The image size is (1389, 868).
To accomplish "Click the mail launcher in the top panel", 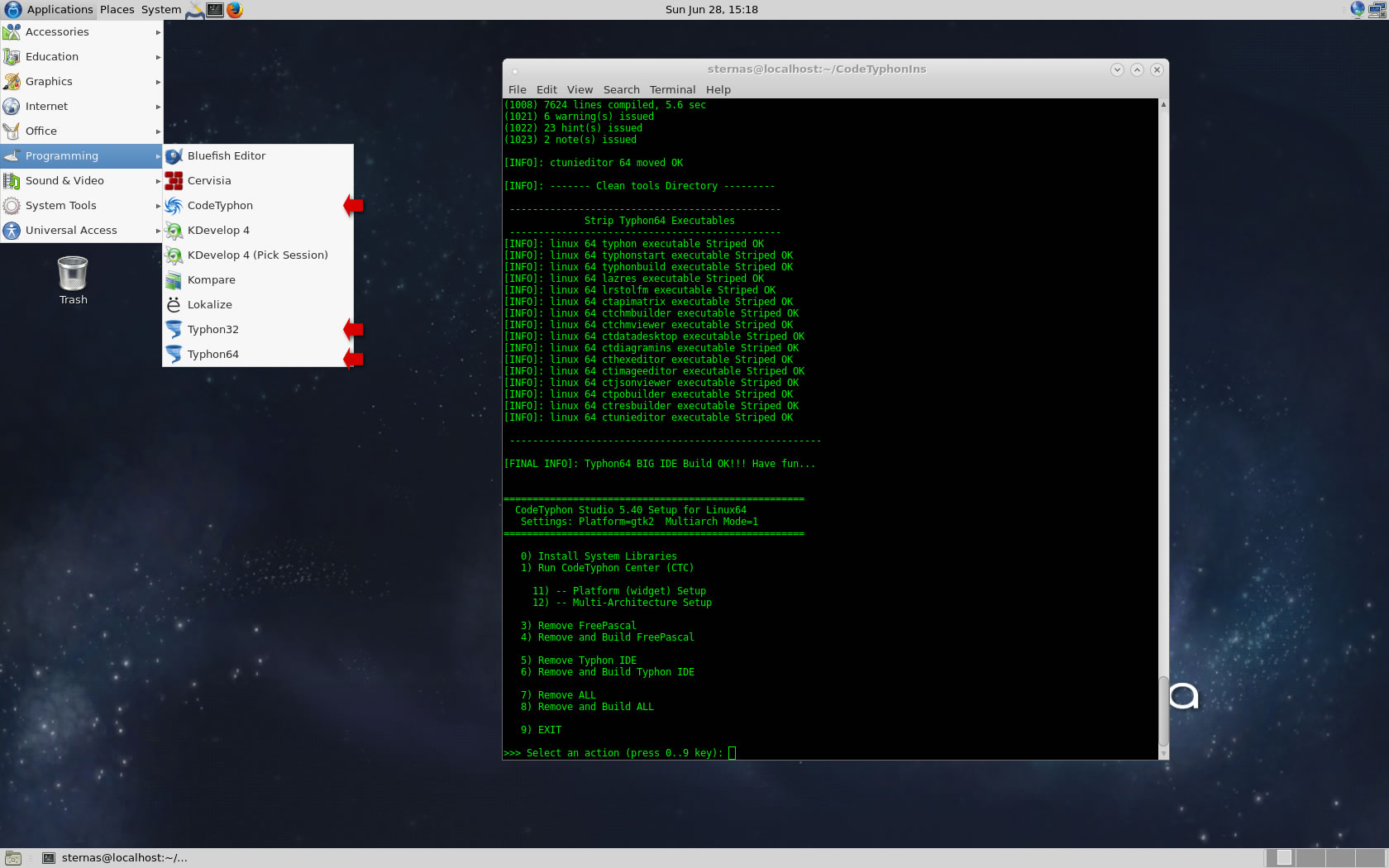I will pyautogui.click(x=195, y=10).
